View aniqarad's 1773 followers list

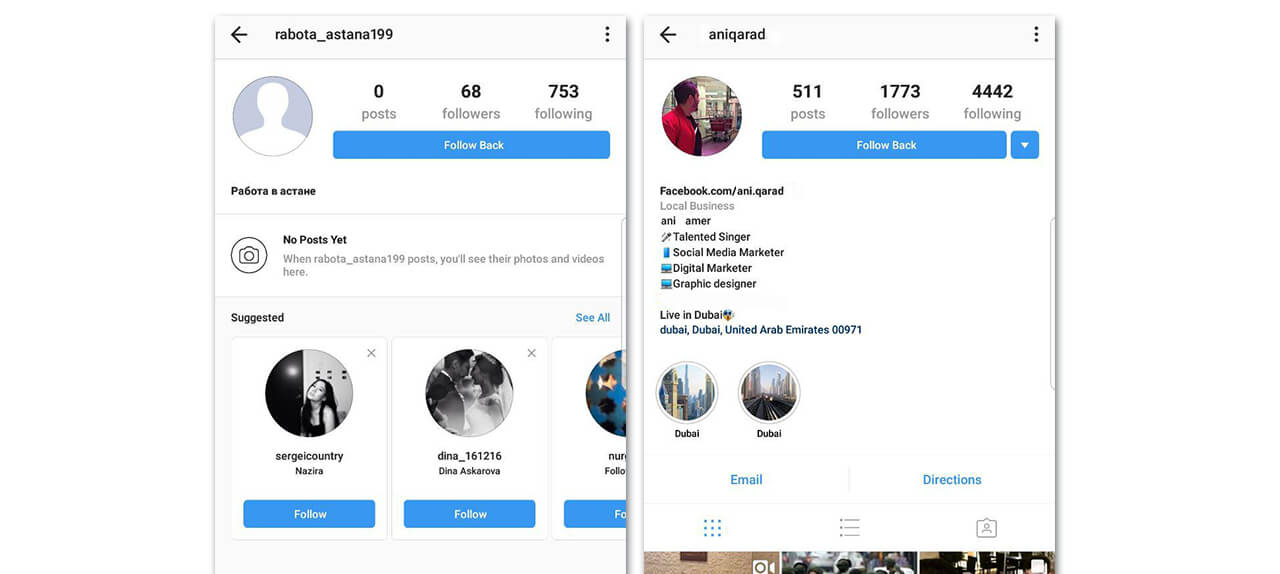[900, 101]
